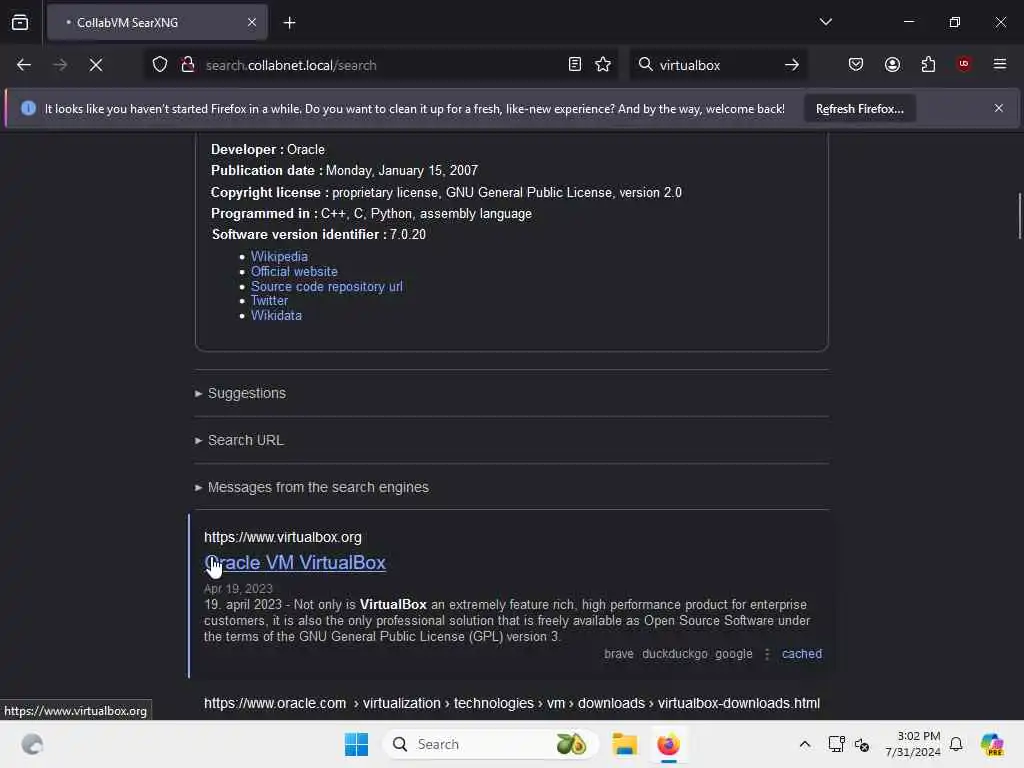This screenshot has height=768, width=1024.
Task: Open the Wikipedia link
Action: tap(279, 257)
